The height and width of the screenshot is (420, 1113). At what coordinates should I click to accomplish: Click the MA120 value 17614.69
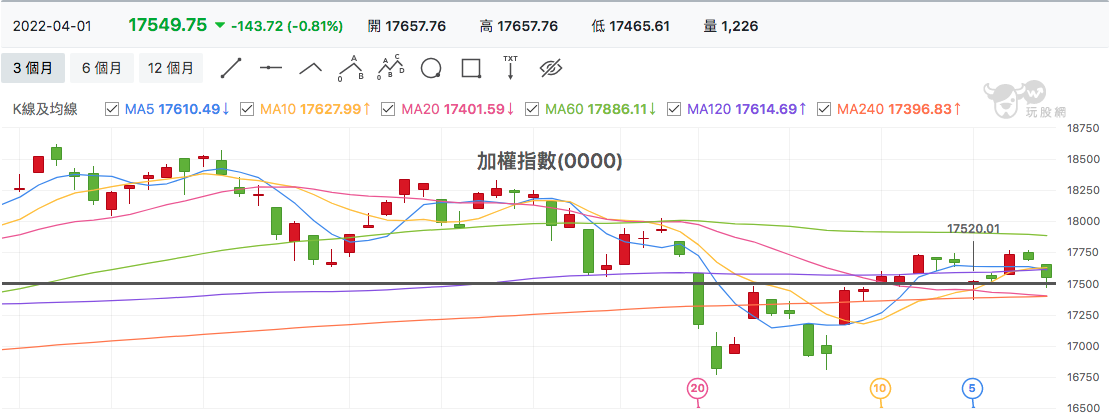click(765, 109)
